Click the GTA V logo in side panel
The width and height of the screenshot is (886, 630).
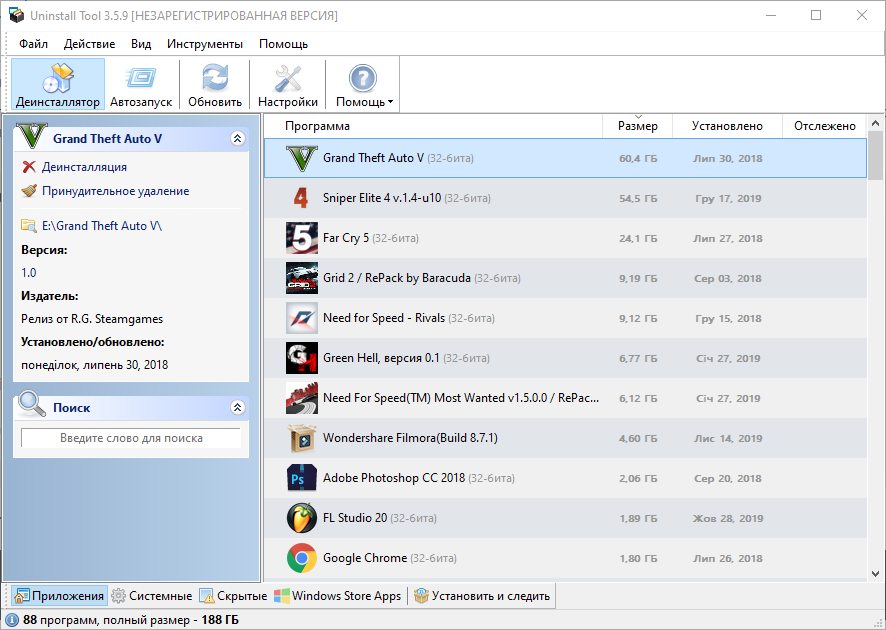pyautogui.click(x=32, y=136)
